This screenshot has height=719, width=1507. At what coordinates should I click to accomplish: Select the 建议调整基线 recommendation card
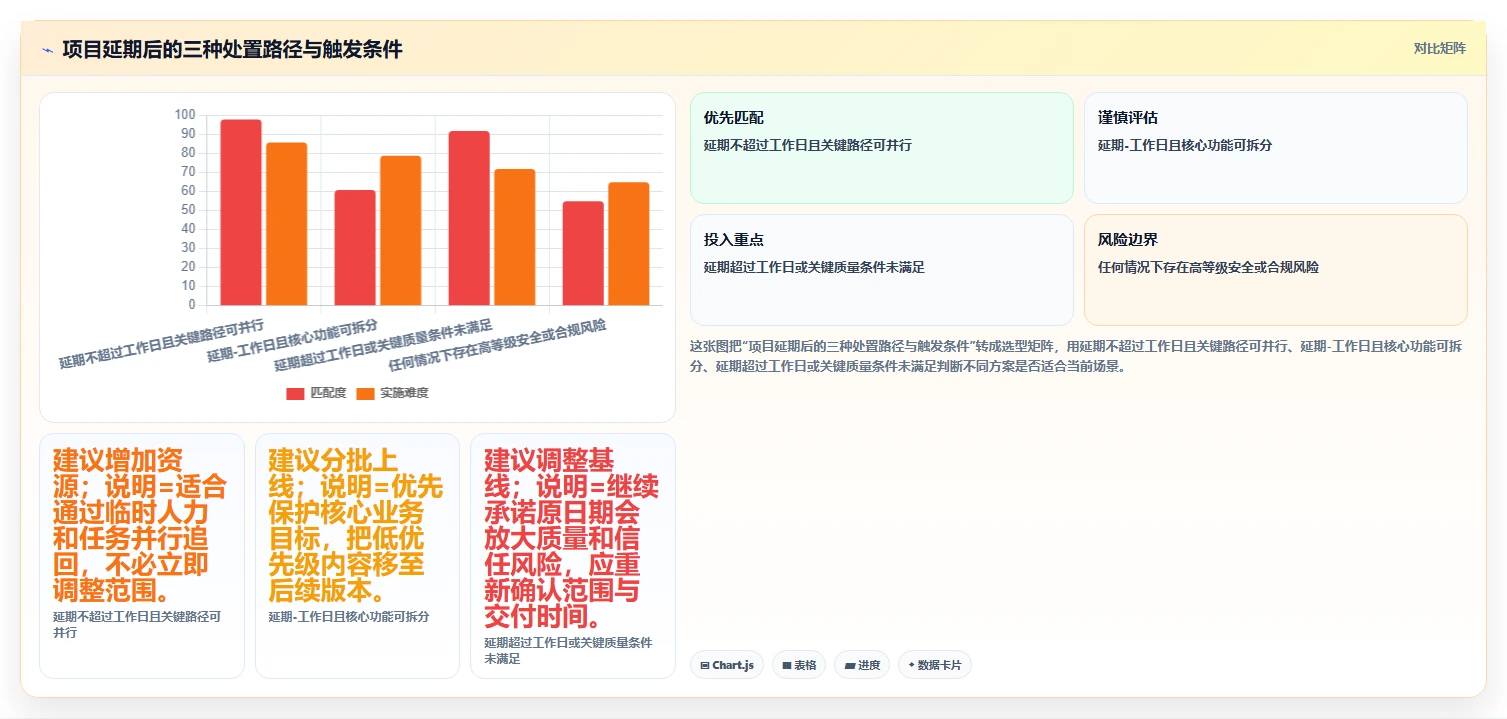pyautogui.click(x=573, y=556)
